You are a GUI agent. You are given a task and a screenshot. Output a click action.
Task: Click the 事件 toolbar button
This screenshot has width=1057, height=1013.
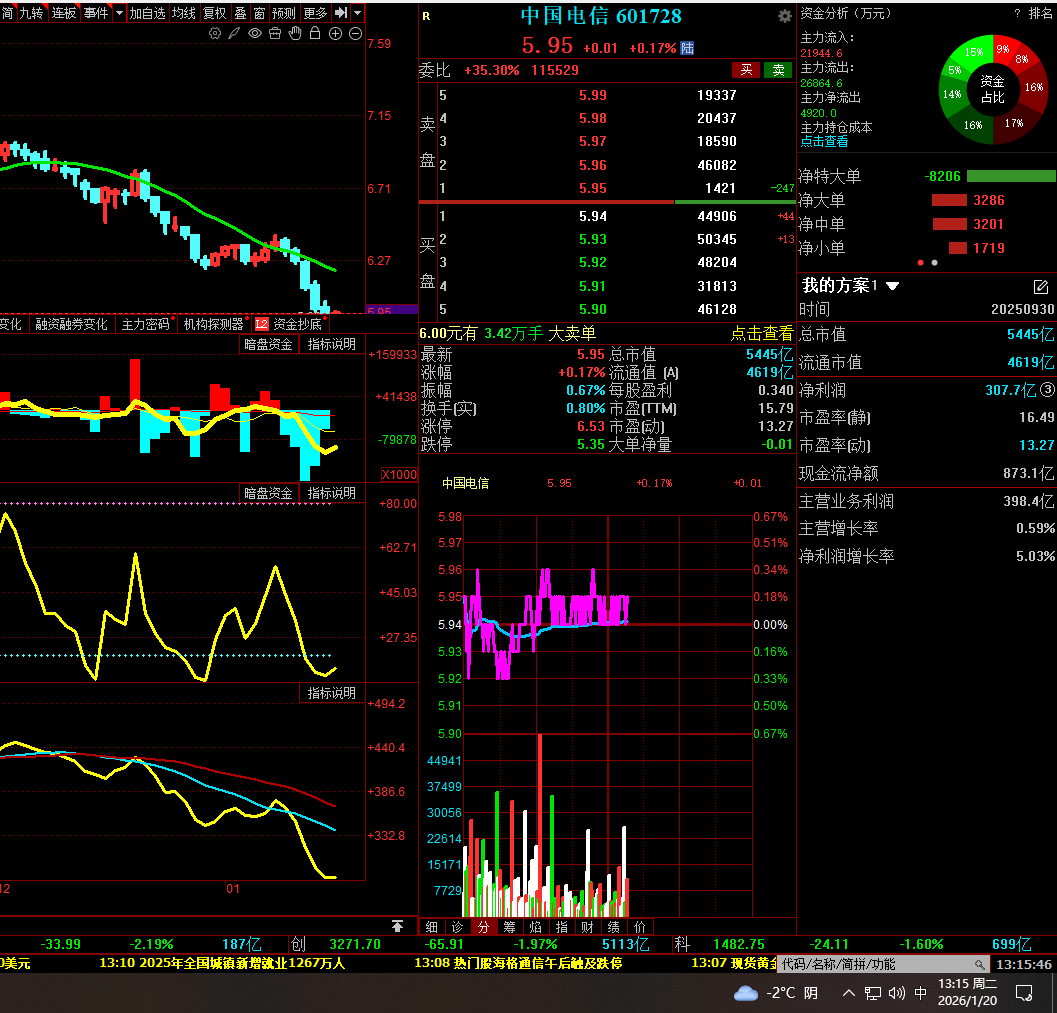[96, 13]
